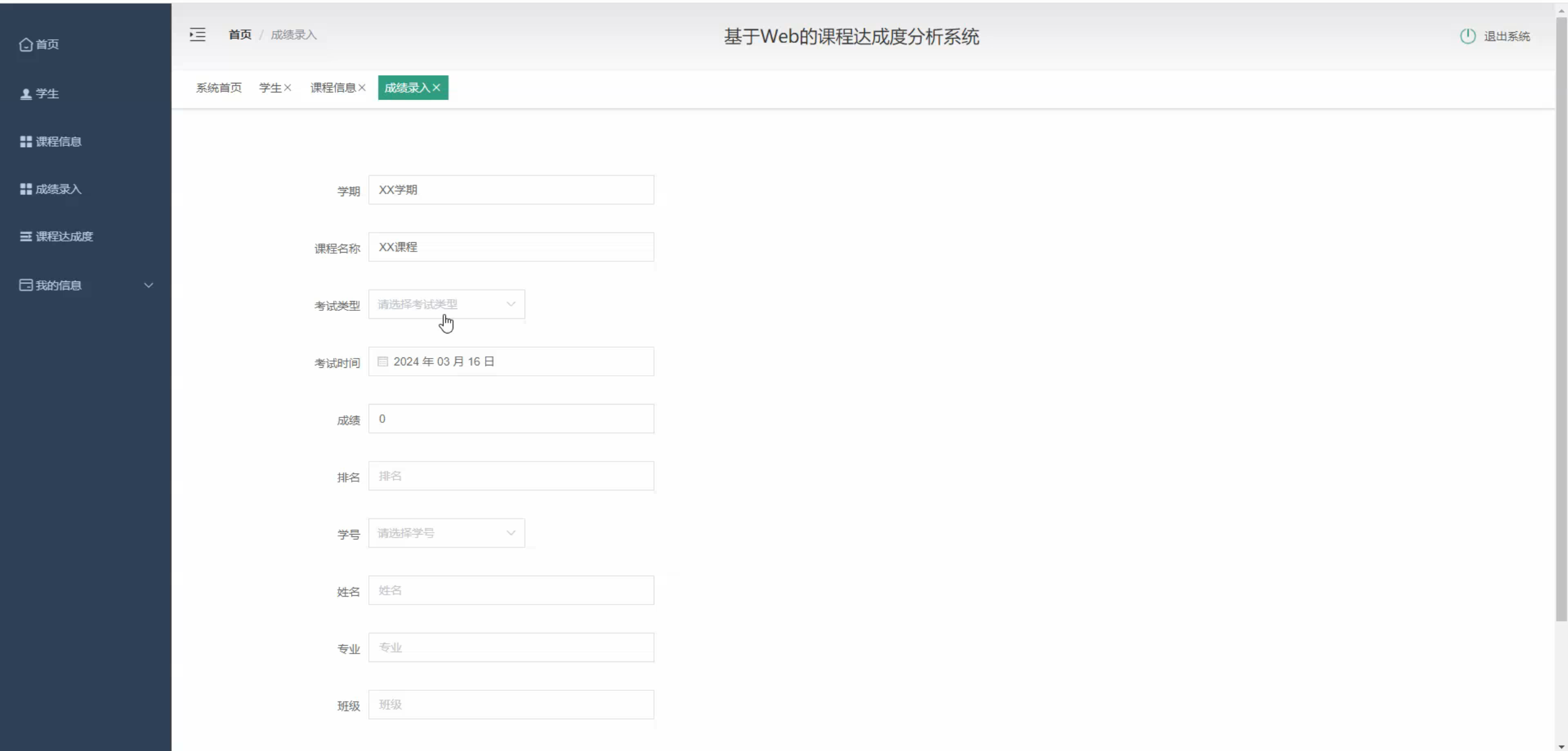Image resolution: width=1568 pixels, height=751 pixels.
Task: Open the 学生 sidebar item
Action: (x=47, y=94)
